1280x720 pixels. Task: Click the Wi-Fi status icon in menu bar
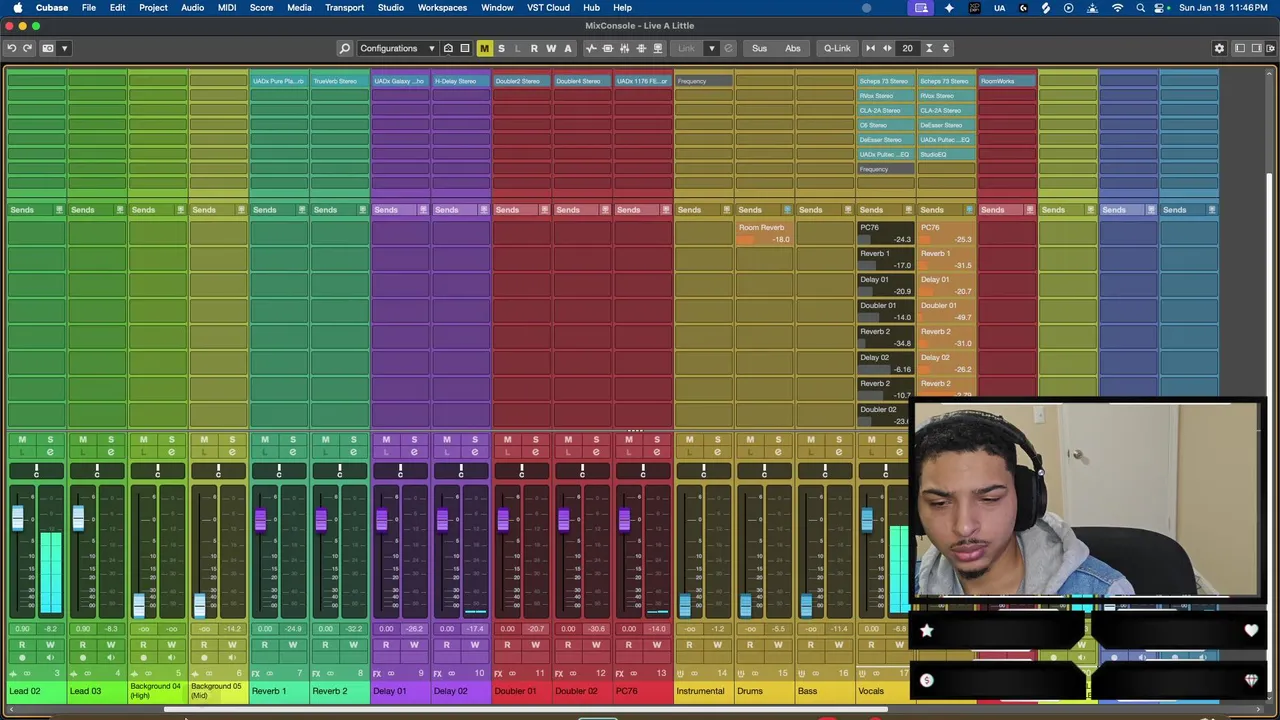(x=1116, y=8)
